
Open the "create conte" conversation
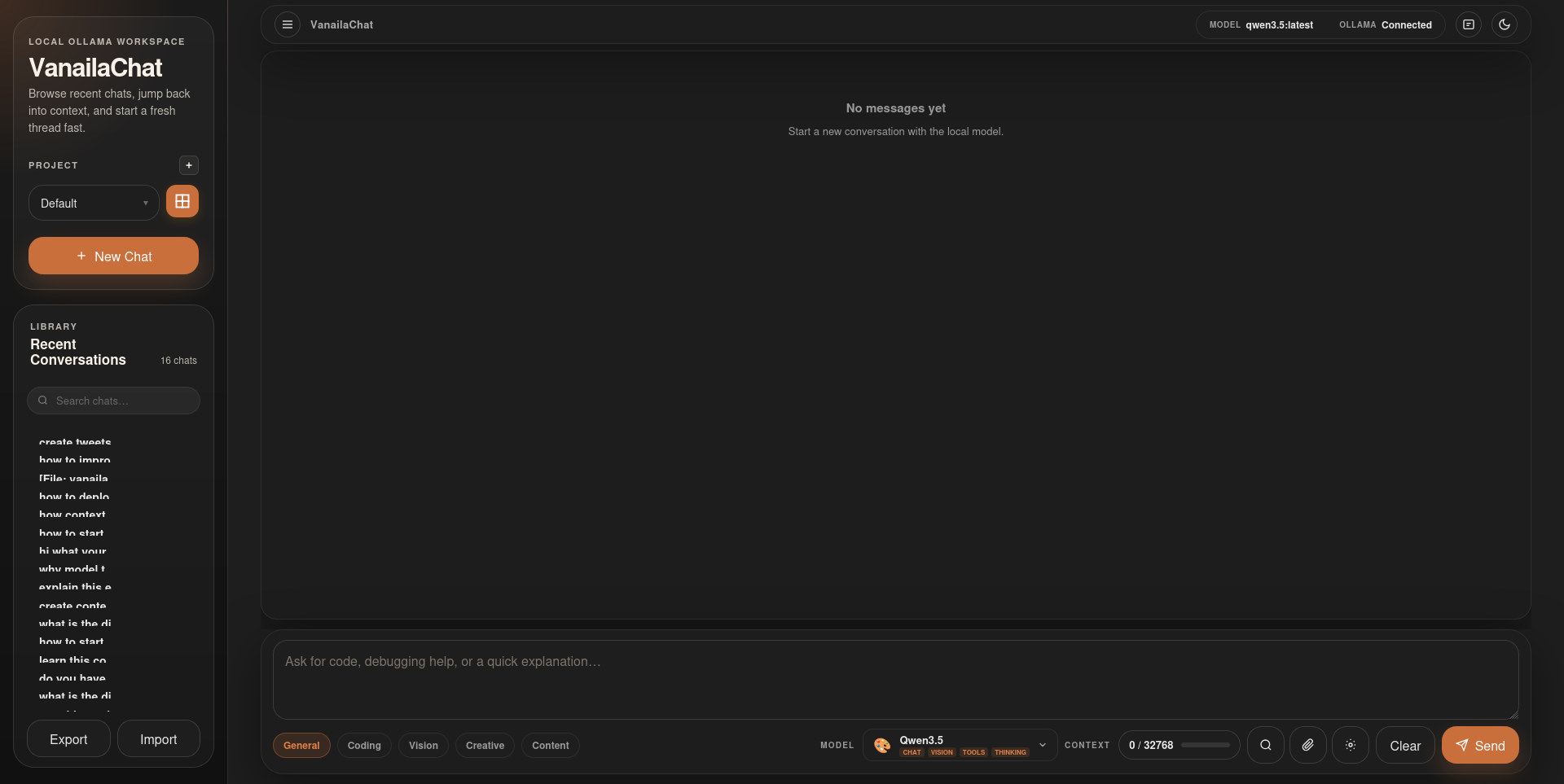tap(72, 606)
